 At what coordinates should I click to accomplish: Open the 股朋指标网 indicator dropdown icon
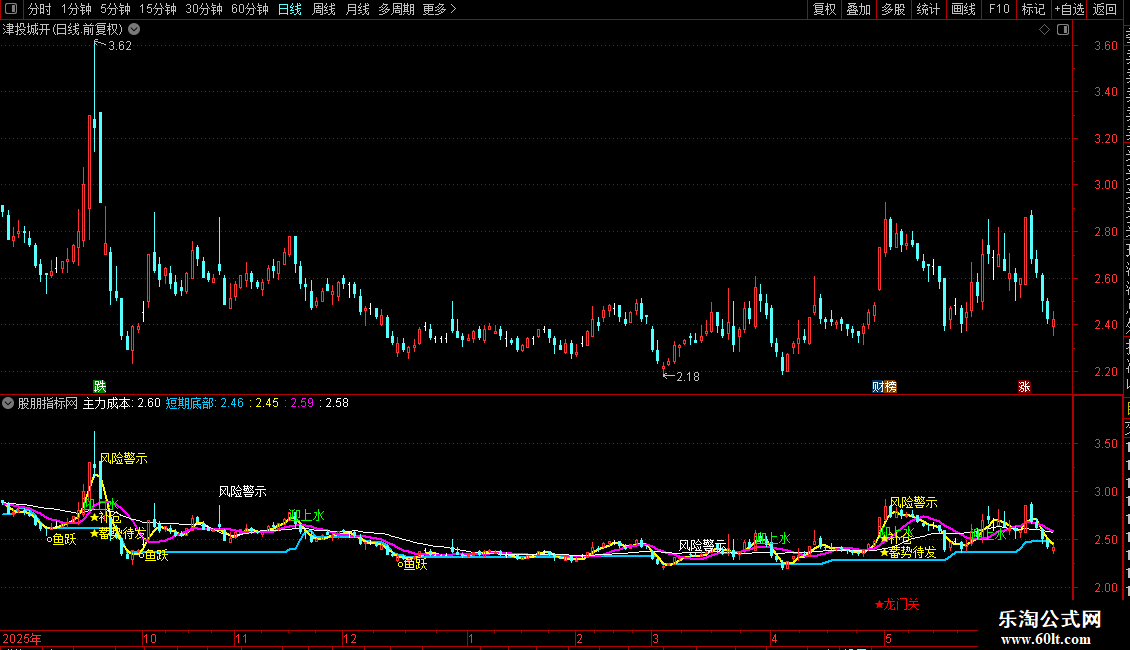8,403
